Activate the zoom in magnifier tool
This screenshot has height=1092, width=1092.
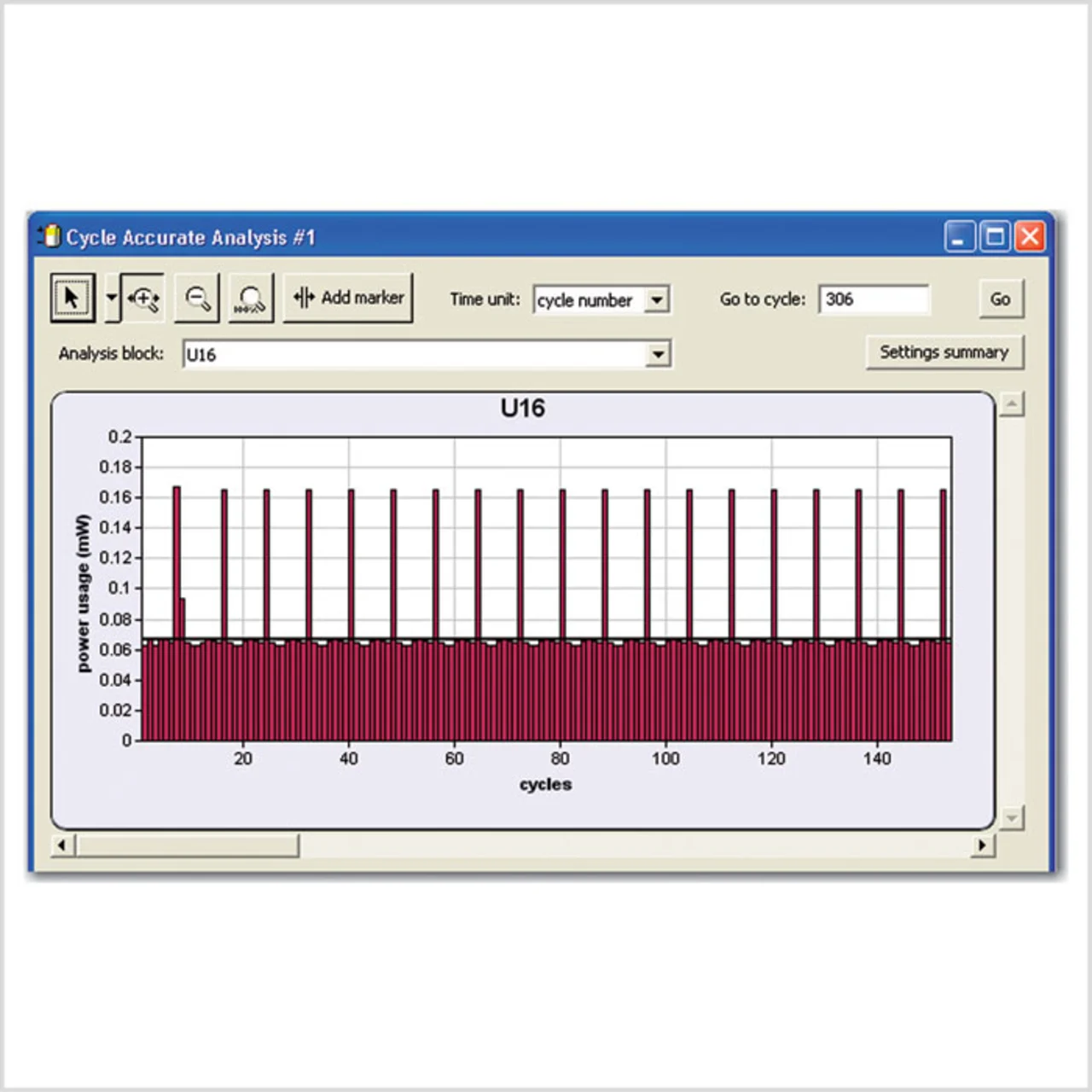pos(143,299)
